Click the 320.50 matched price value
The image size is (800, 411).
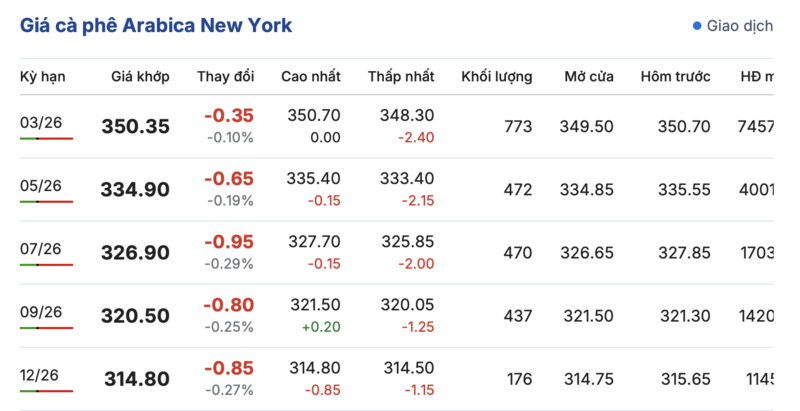[135, 316]
